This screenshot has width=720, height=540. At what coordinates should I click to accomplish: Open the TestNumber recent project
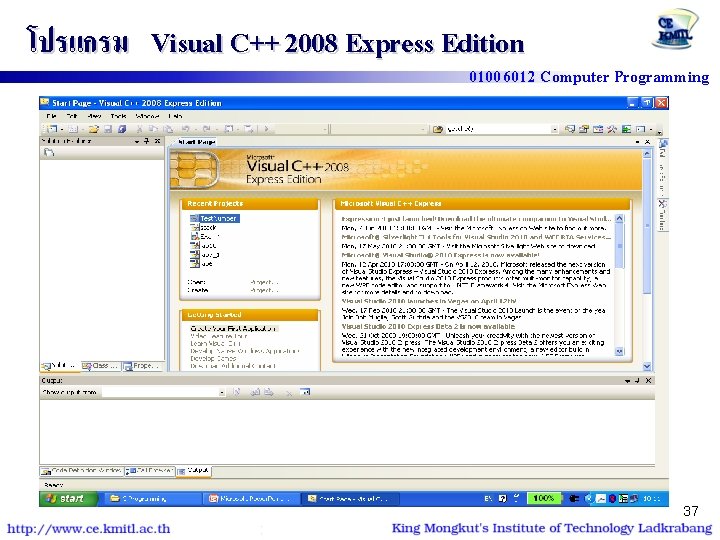(x=214, y=219)
